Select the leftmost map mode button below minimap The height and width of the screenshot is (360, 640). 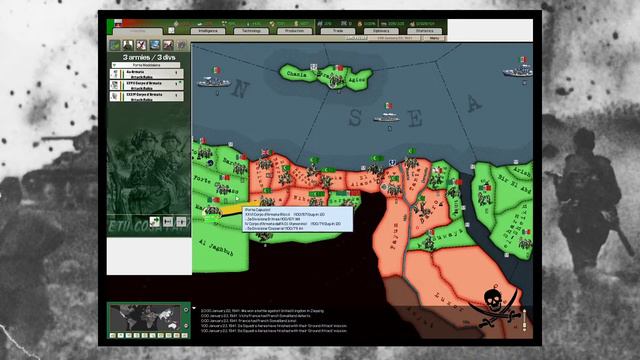pos(113,336)
